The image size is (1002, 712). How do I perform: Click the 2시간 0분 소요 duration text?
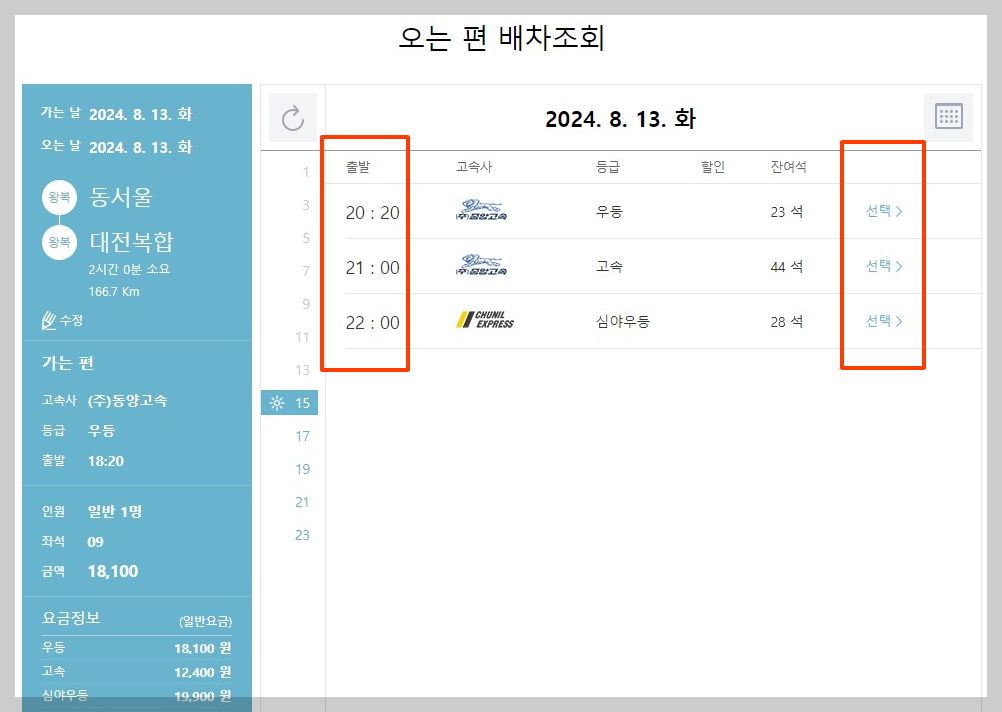point(129,269)
